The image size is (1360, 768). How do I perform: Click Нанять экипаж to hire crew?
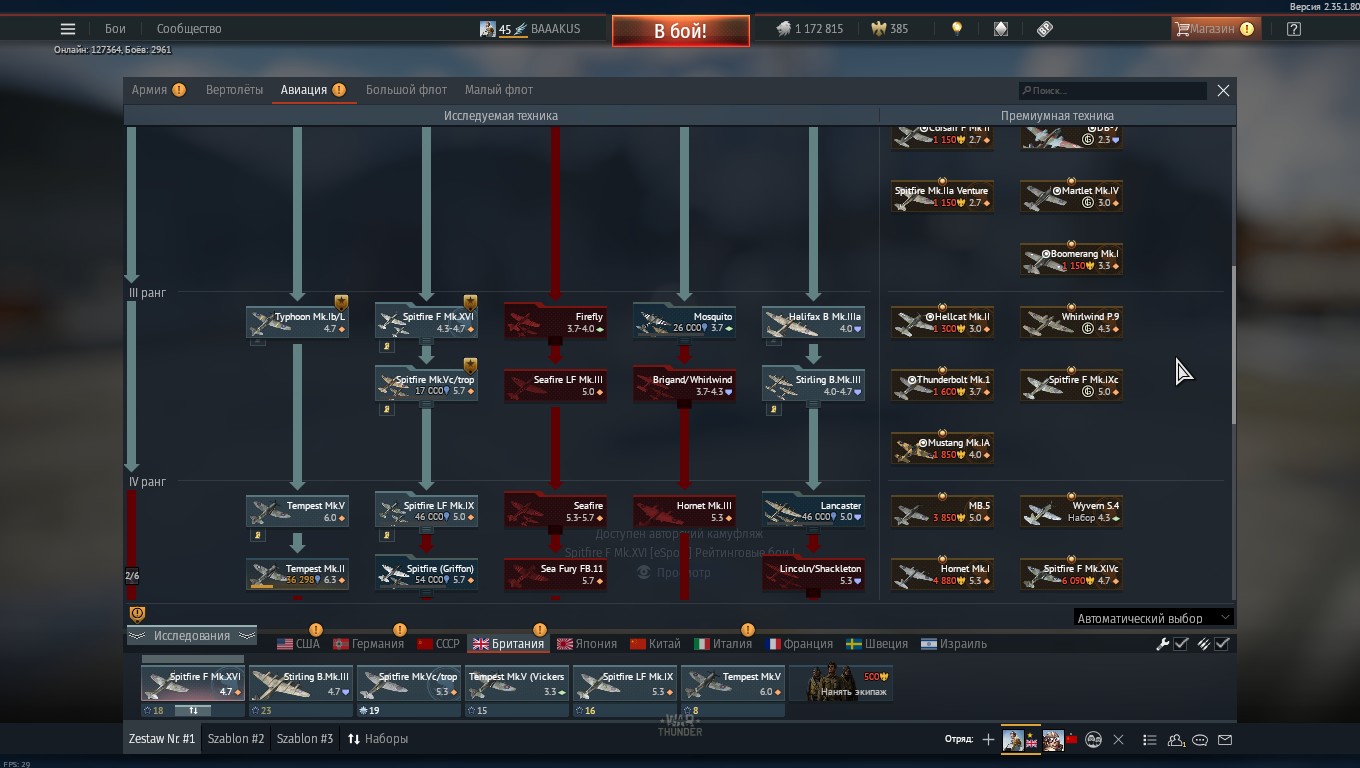(841, 685)
